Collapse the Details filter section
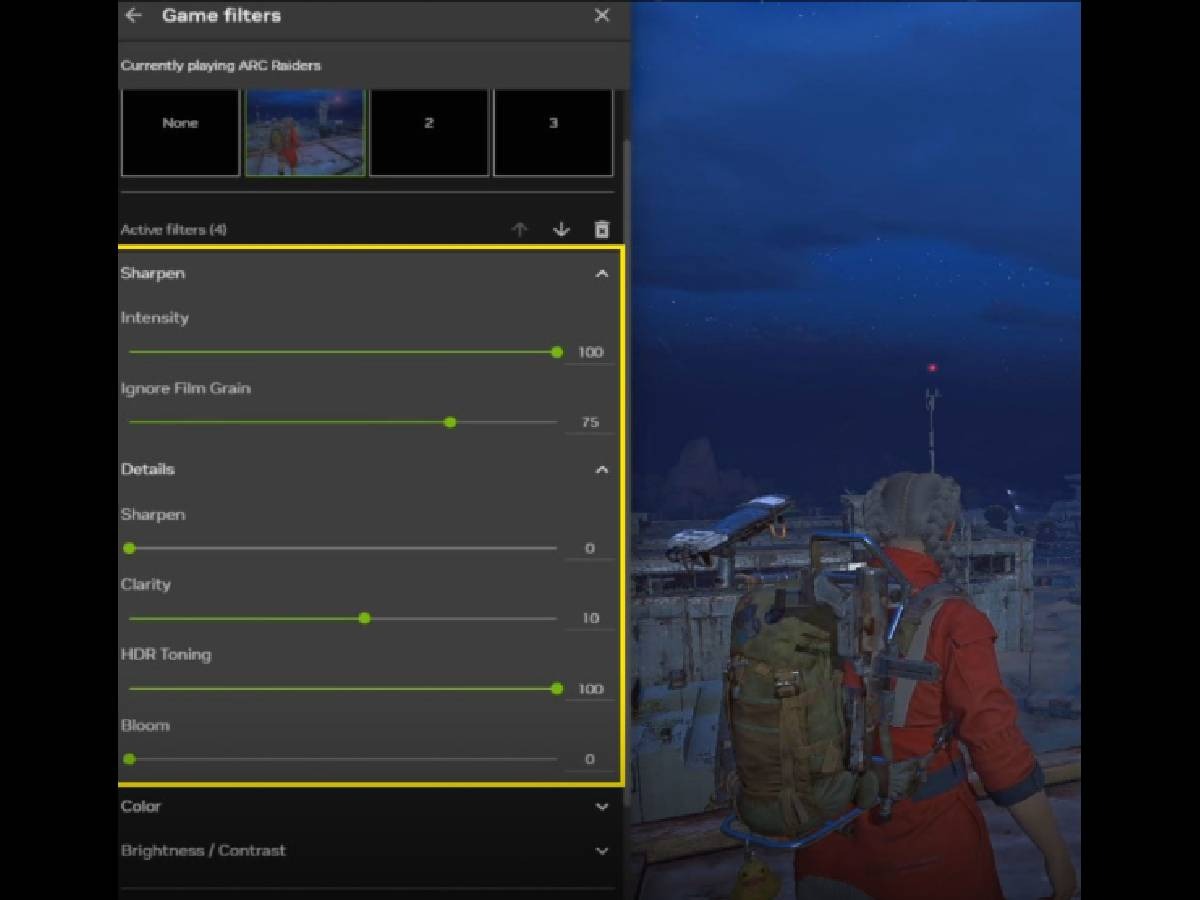 click(x=601, y=469)
